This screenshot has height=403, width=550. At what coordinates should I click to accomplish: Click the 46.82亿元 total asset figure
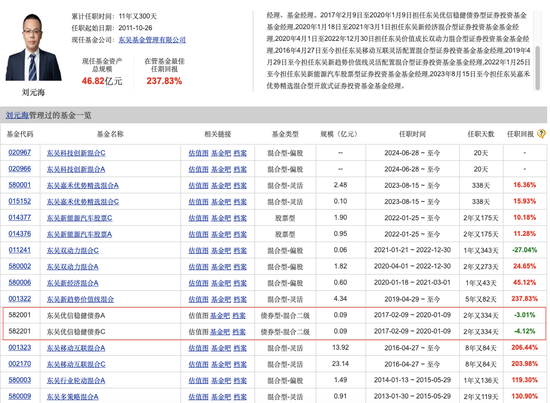pos(102,81)
